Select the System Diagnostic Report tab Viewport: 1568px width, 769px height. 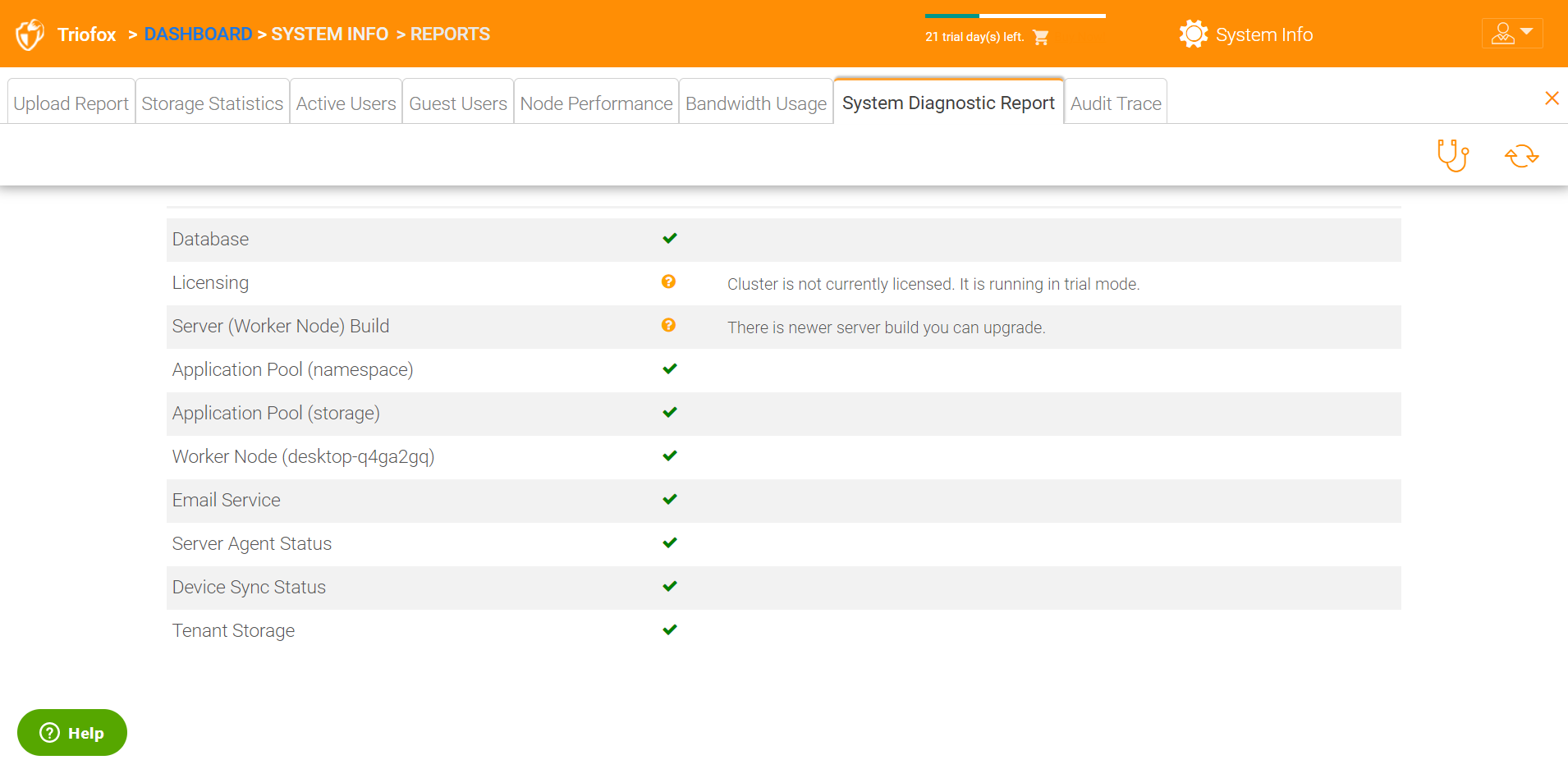[948, 102]
